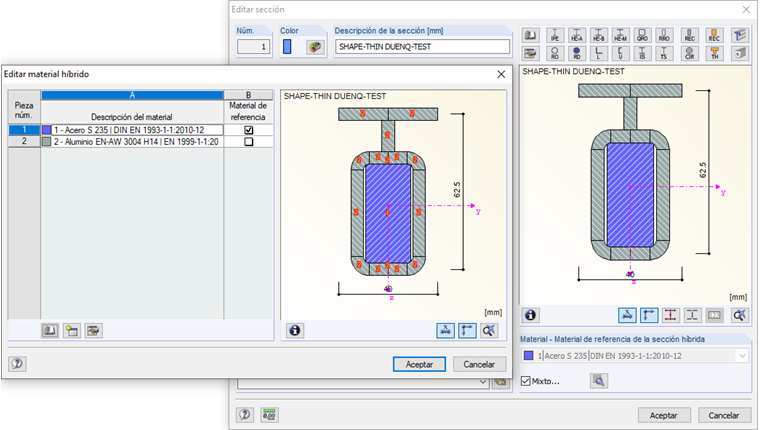
Task: Click the blue section color swatch
Action: point(287,47)
